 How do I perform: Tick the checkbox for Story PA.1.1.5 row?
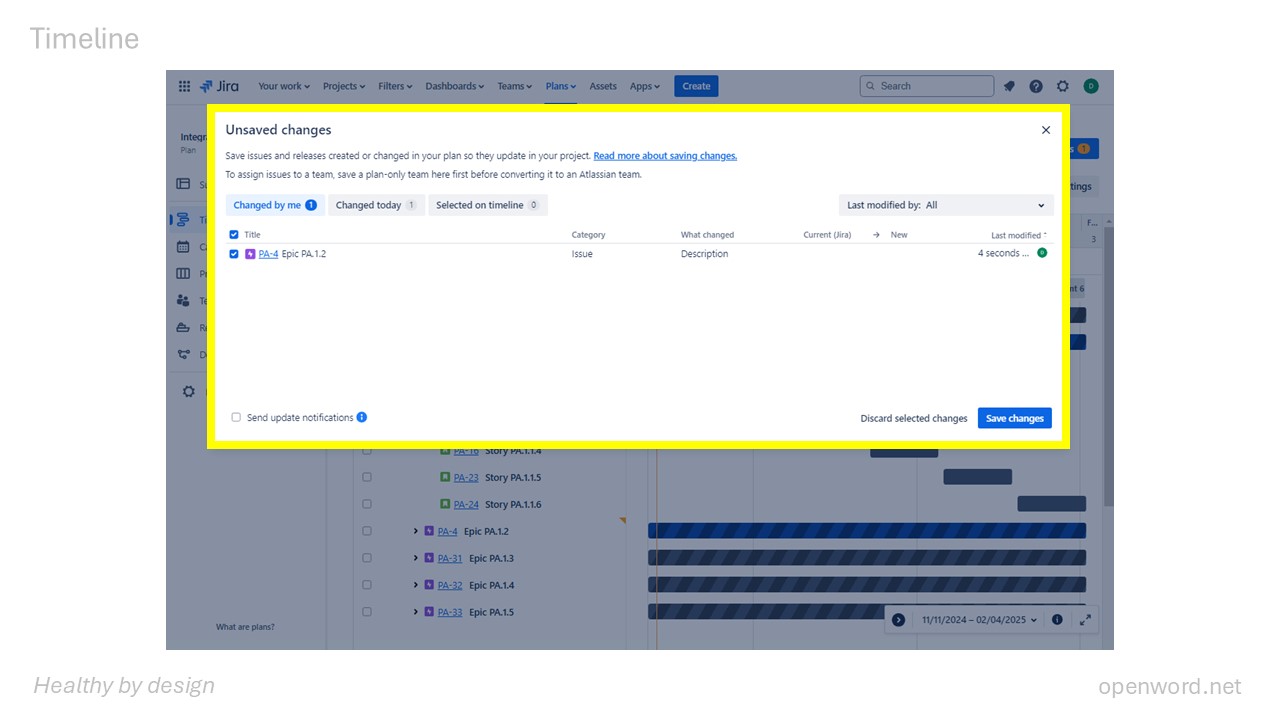[x=367, y=477]
